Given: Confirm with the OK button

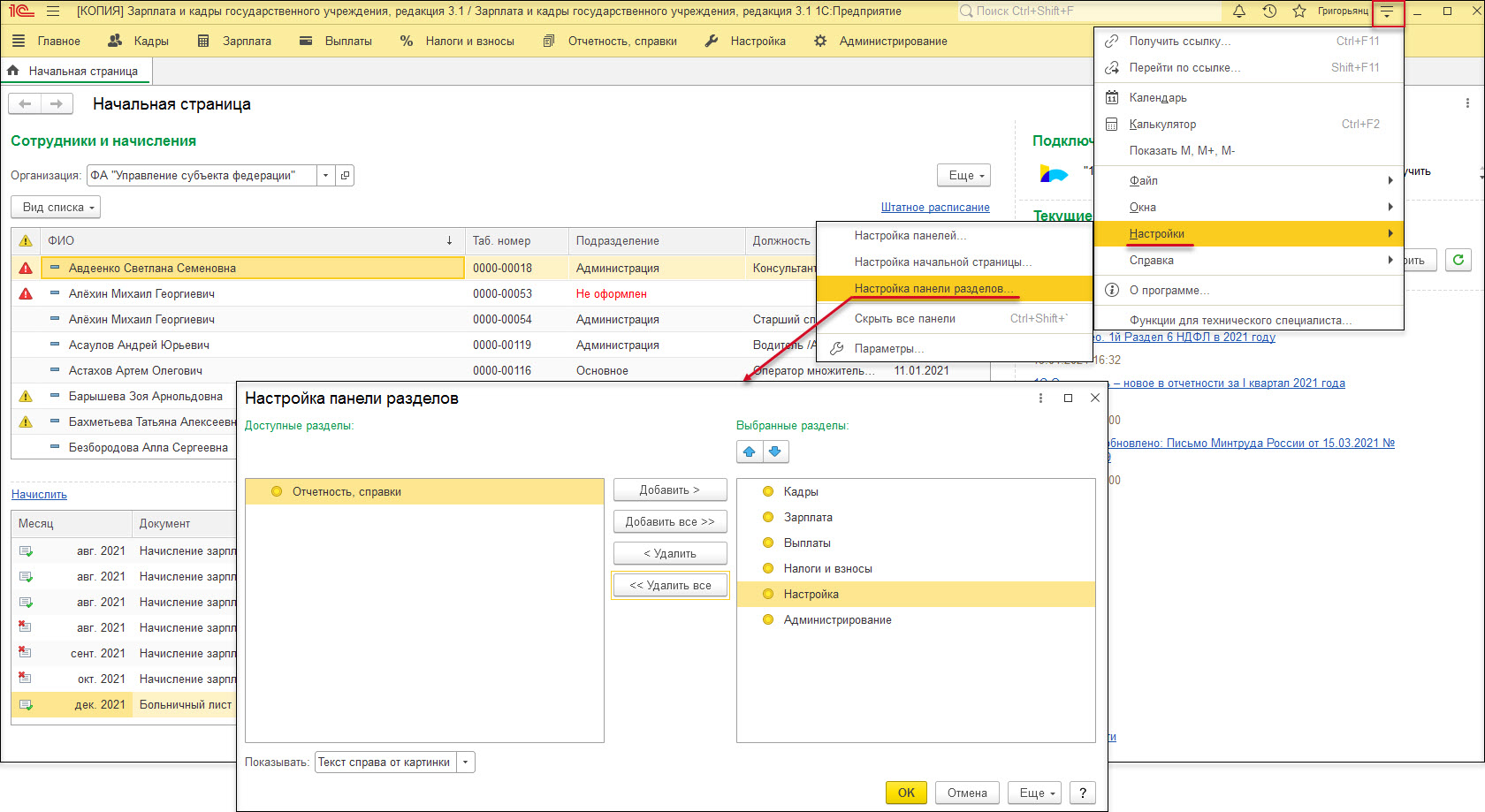Looking at the screenshot, I should [x=906, y=793].
